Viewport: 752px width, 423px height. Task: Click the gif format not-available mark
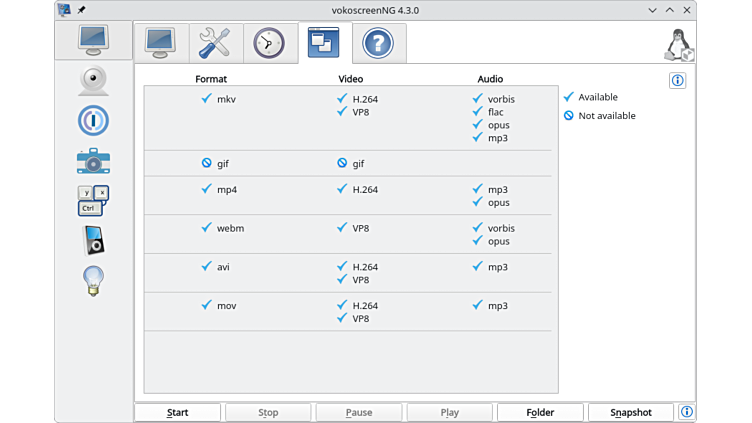207,163
